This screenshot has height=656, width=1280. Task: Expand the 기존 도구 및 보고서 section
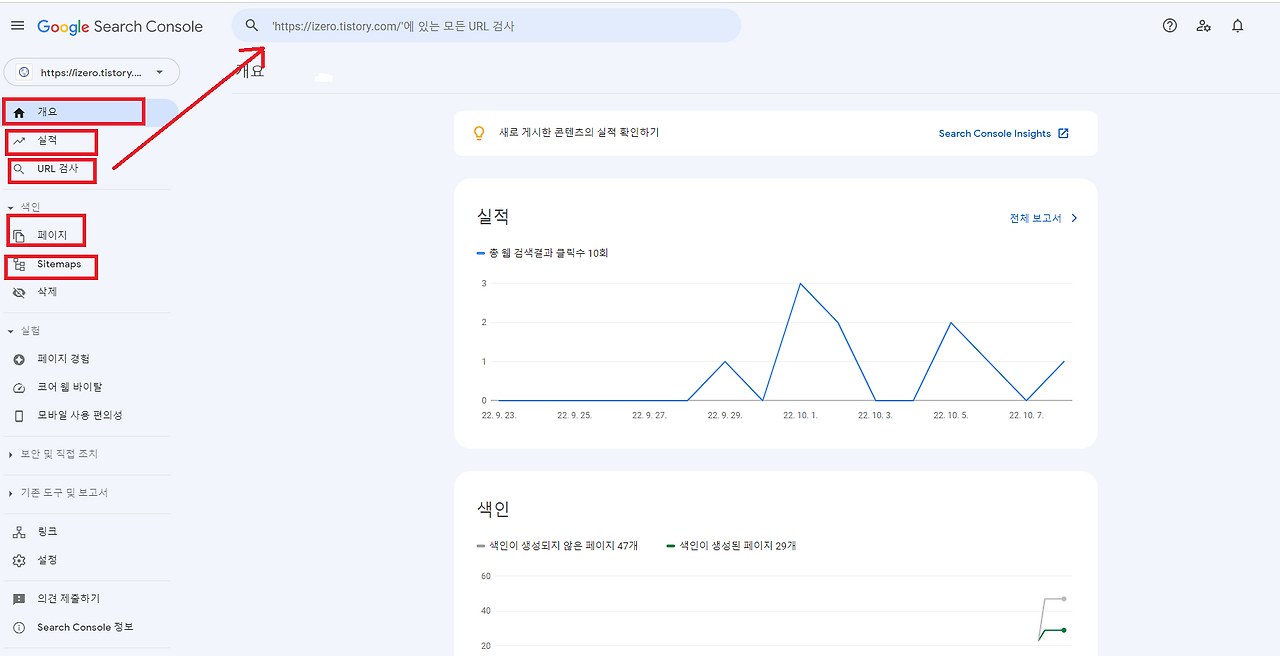[x=11, y=493]
